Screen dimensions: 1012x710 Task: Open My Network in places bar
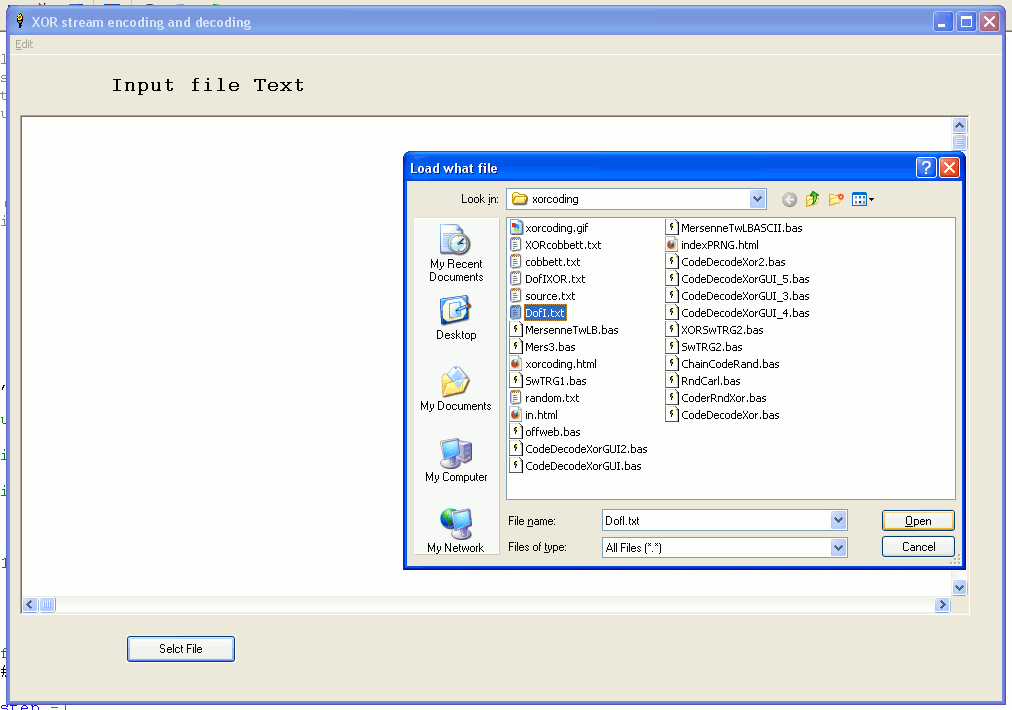[456, 531]
